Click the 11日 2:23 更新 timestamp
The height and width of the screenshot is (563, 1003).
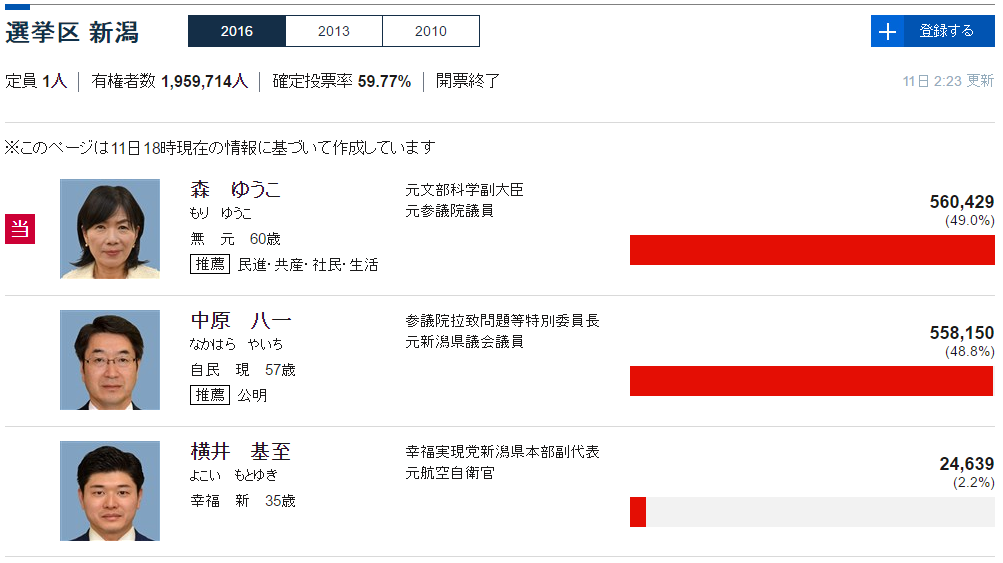(x=948, y=81)
